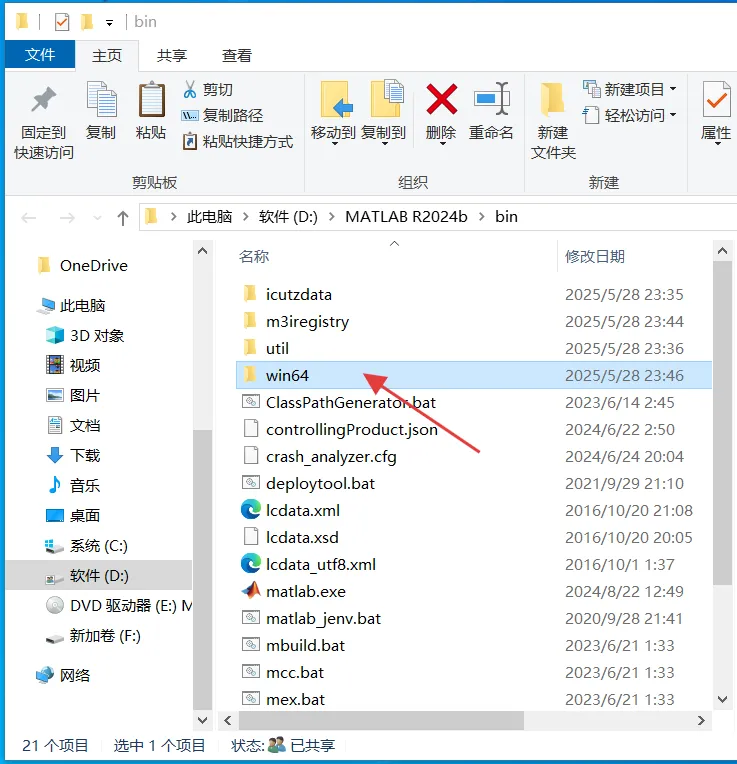Viewport: 737px width, 764px height.
Task: Switch to the Home (主页) tab
Action: tap(107, 55)
